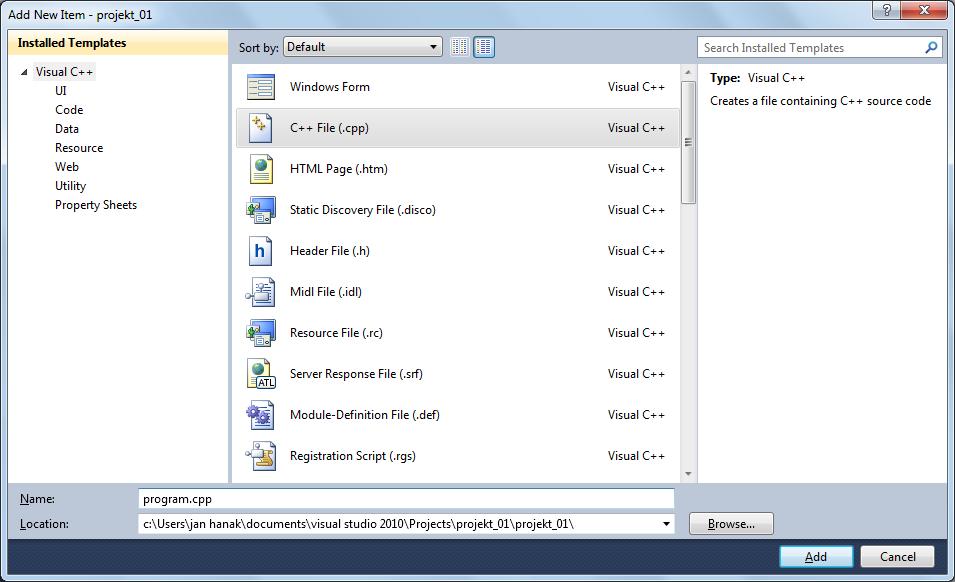Select the 'Resource File (.rc)' row text
The height and width of the screenshot is (582, 955).
[336, 333]
